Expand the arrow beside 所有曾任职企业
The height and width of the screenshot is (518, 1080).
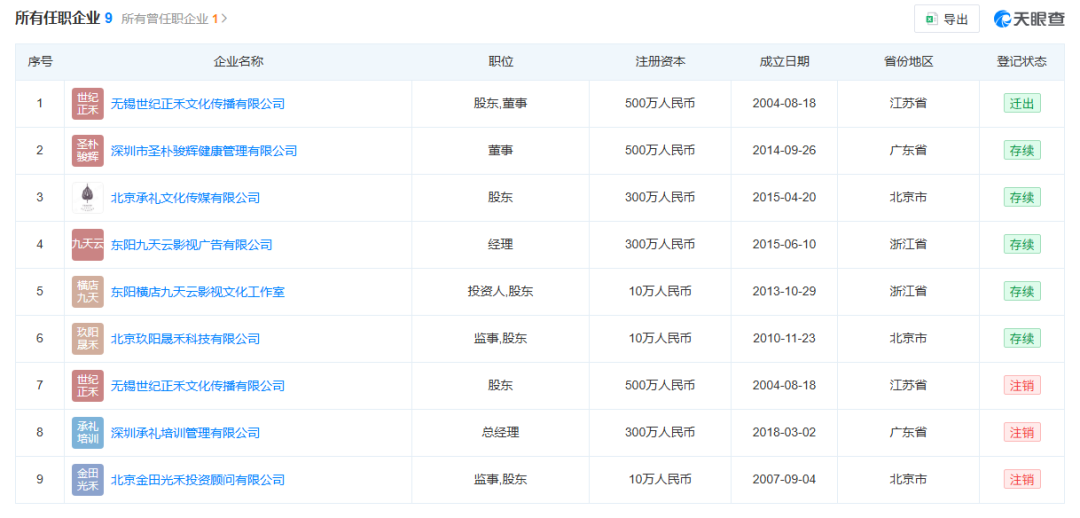click(225, 19)
